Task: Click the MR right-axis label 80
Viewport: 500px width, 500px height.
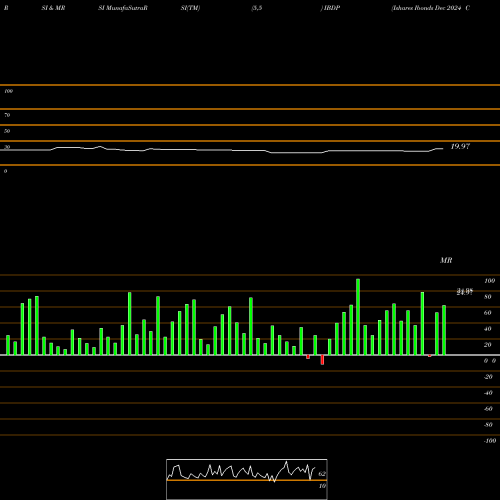Action: (488, 297)
